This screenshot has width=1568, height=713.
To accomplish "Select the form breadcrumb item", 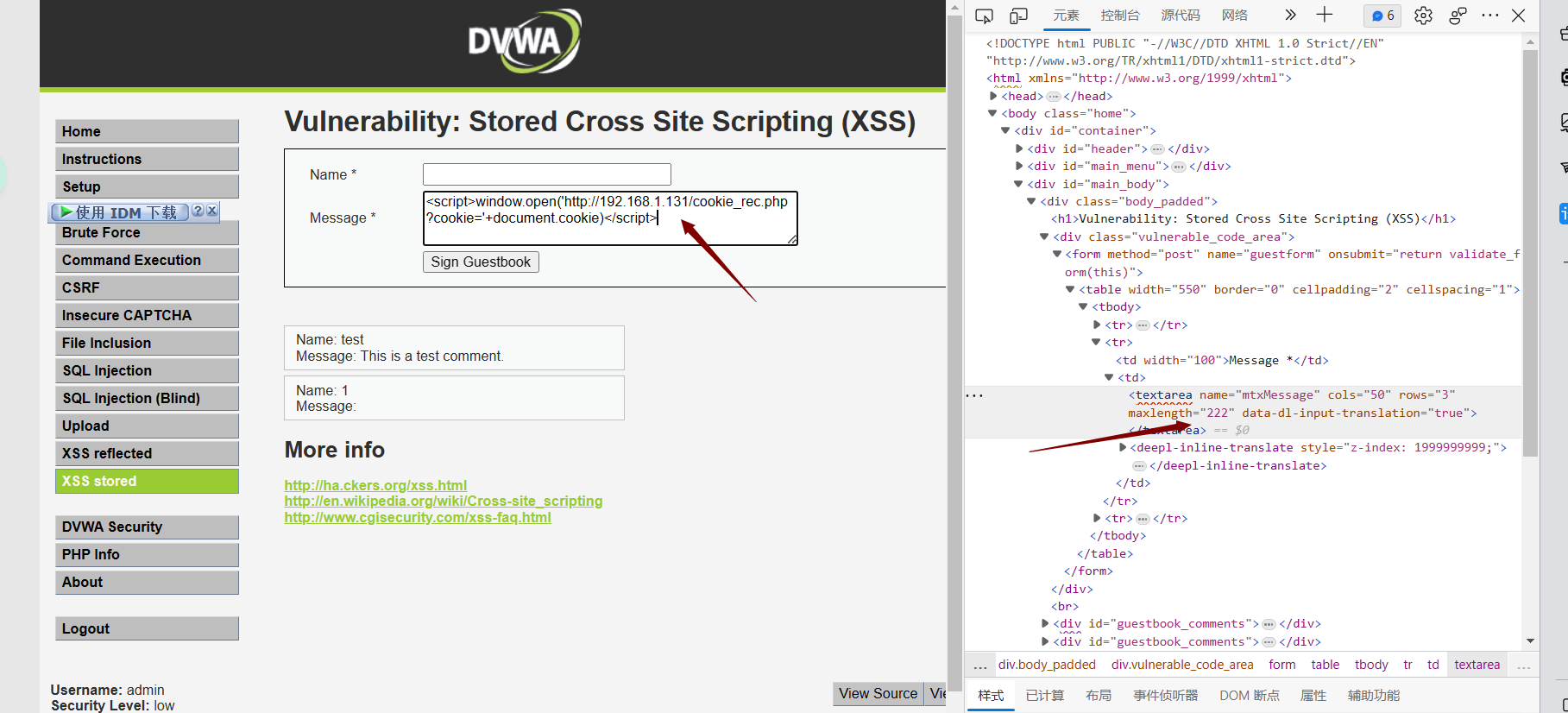I will coord(1282,665).
